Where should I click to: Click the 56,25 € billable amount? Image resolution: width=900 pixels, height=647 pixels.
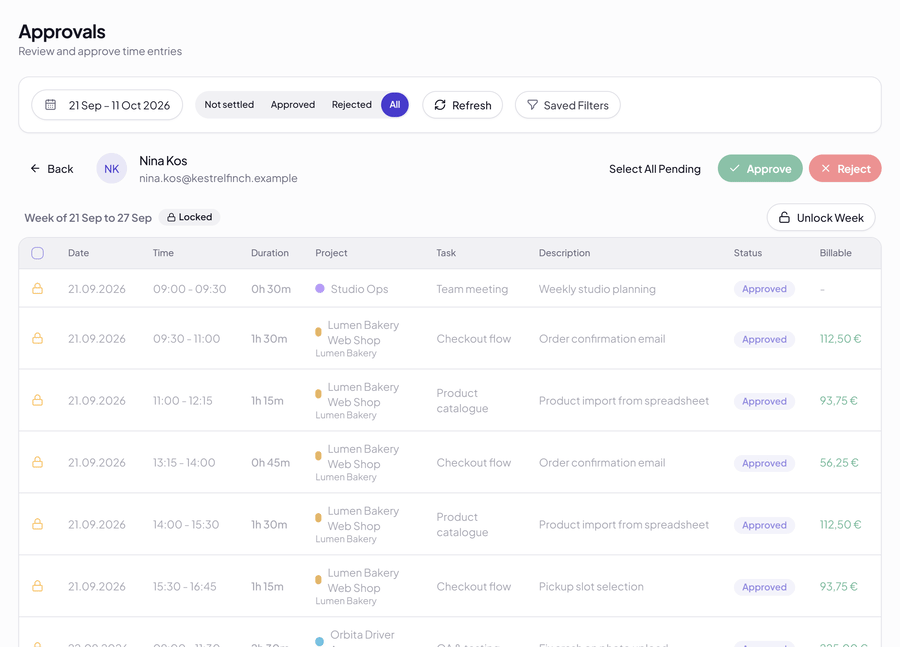[x=839, y=462]
